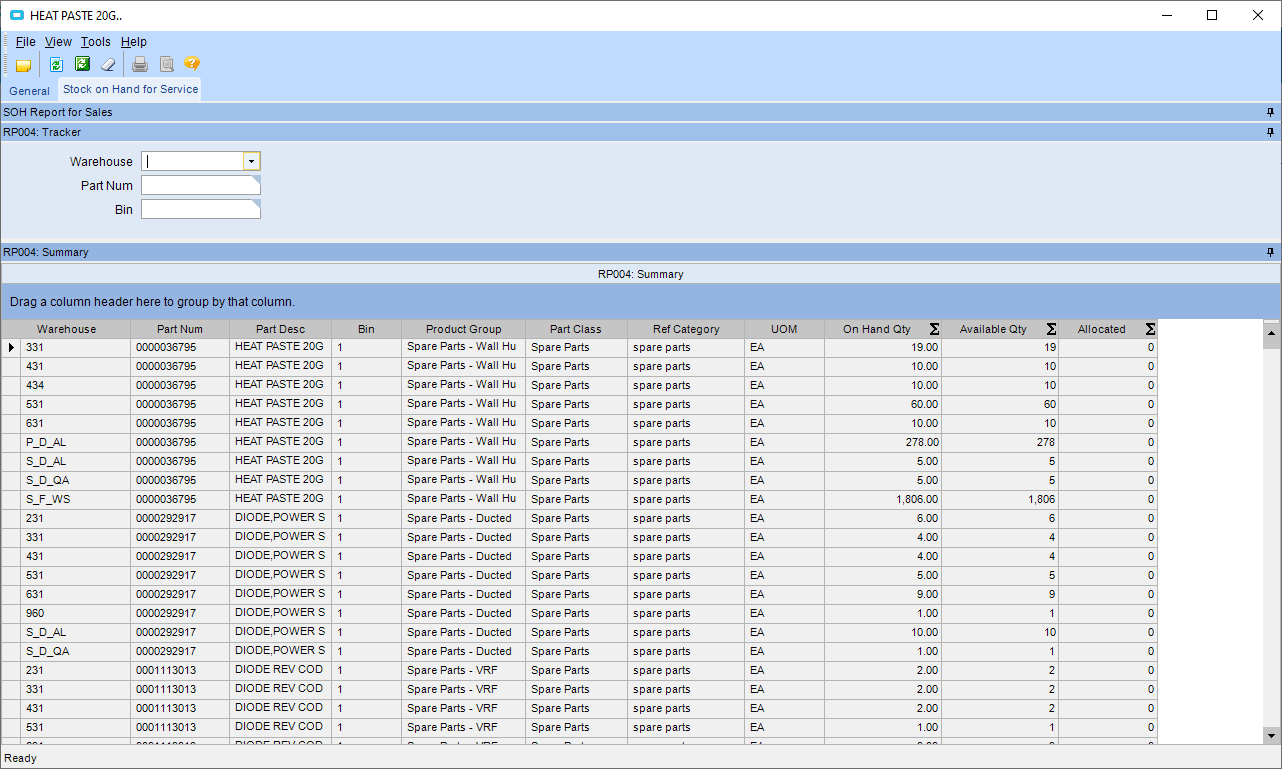1282x769 pixels.
Task: Click the Print toolbar icon
Action: pos(140,65)
